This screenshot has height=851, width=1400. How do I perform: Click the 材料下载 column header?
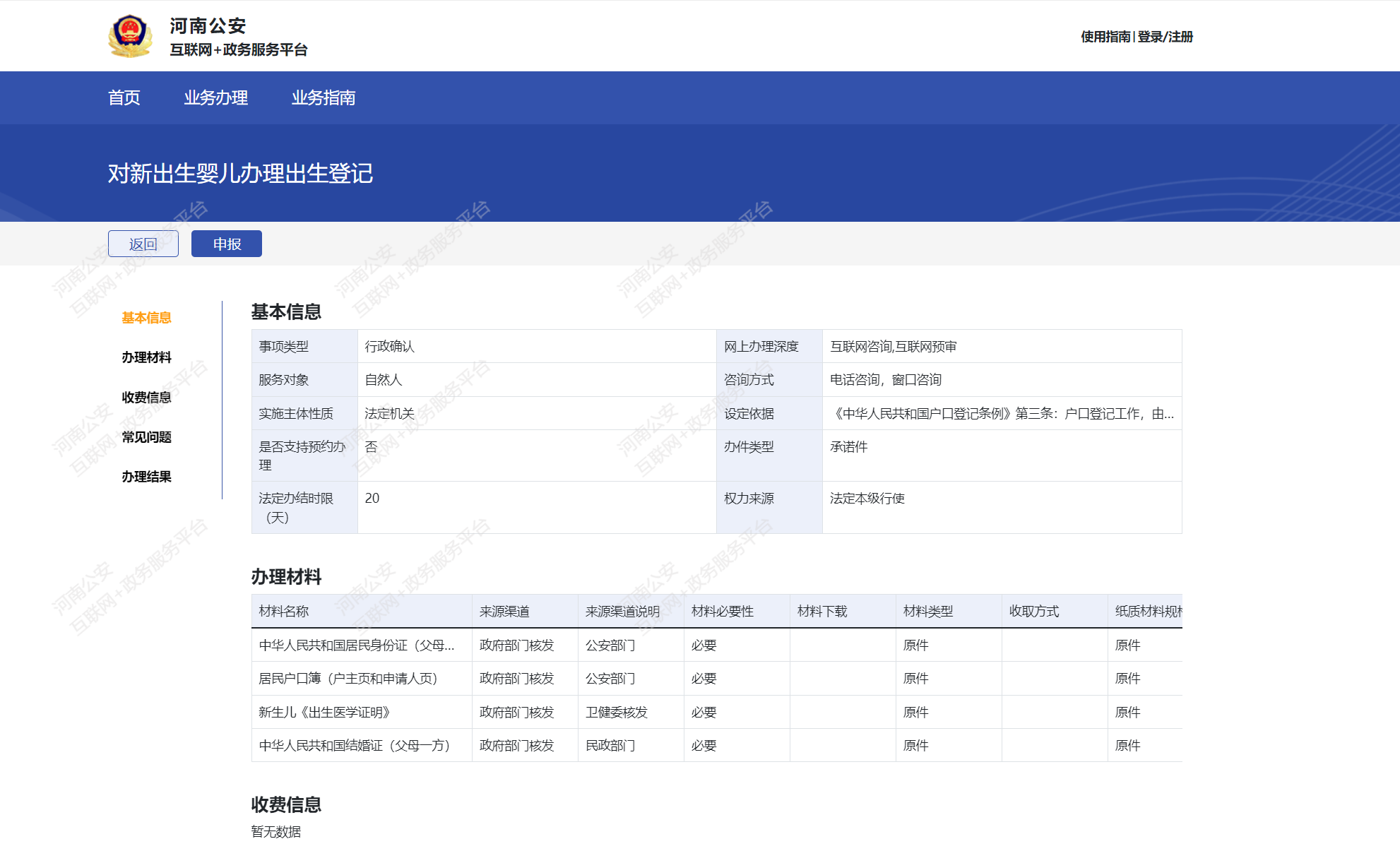pos(822,612)
